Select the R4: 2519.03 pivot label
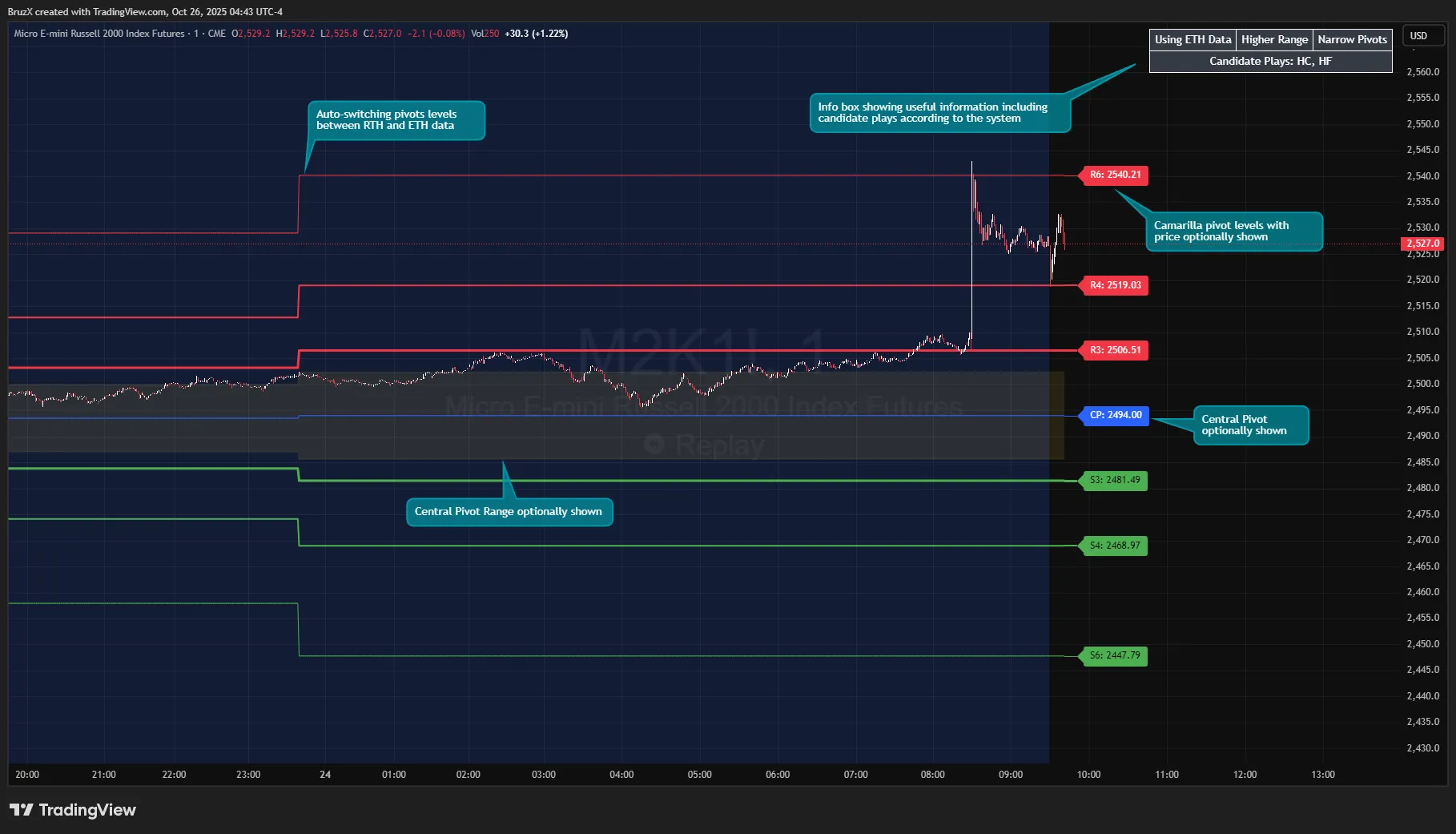1456x834 pixels. coord(1115,285)
